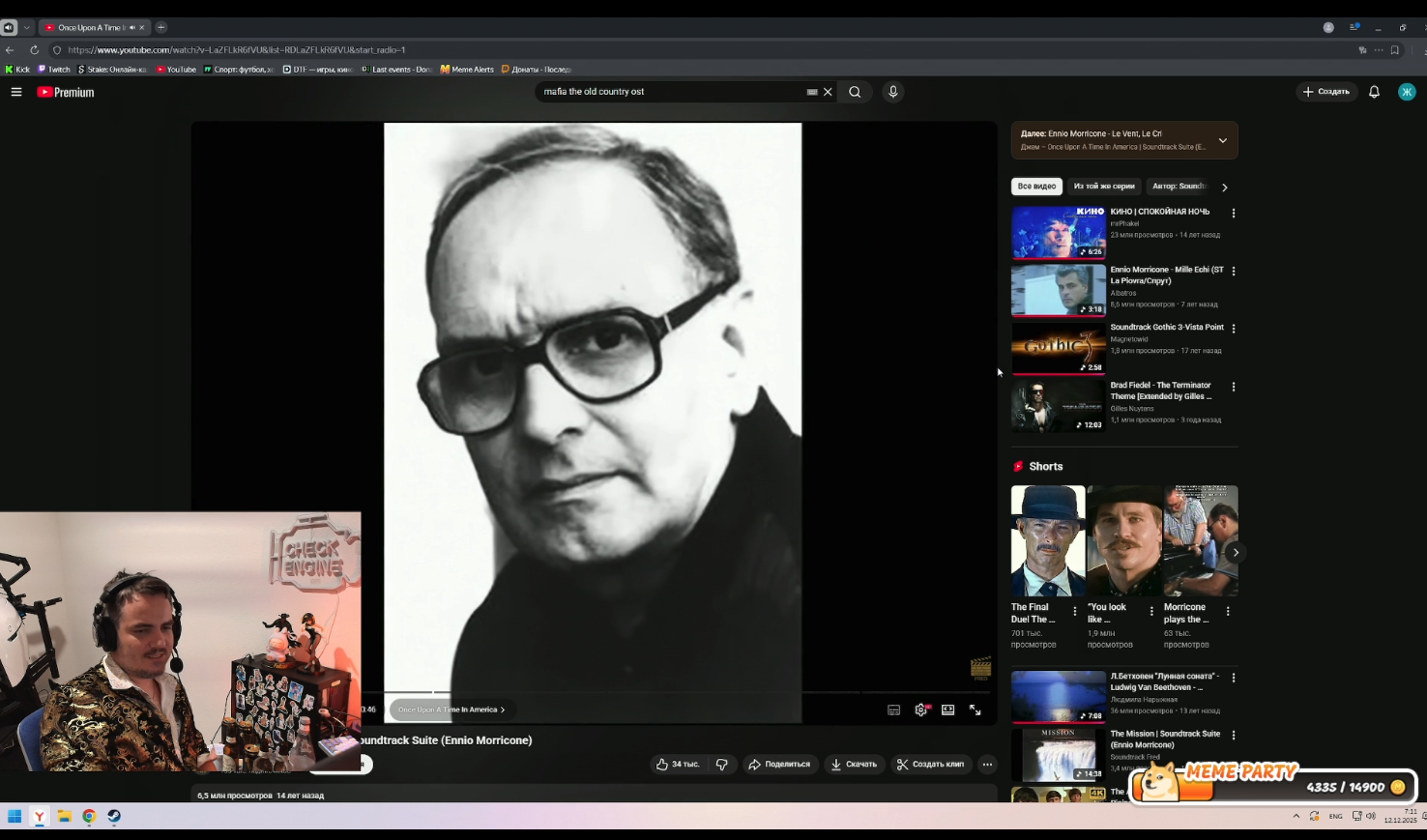Open the notifications bell
The width and height of the screenshot is (1427, 840).
click(x=1374, y=92)
